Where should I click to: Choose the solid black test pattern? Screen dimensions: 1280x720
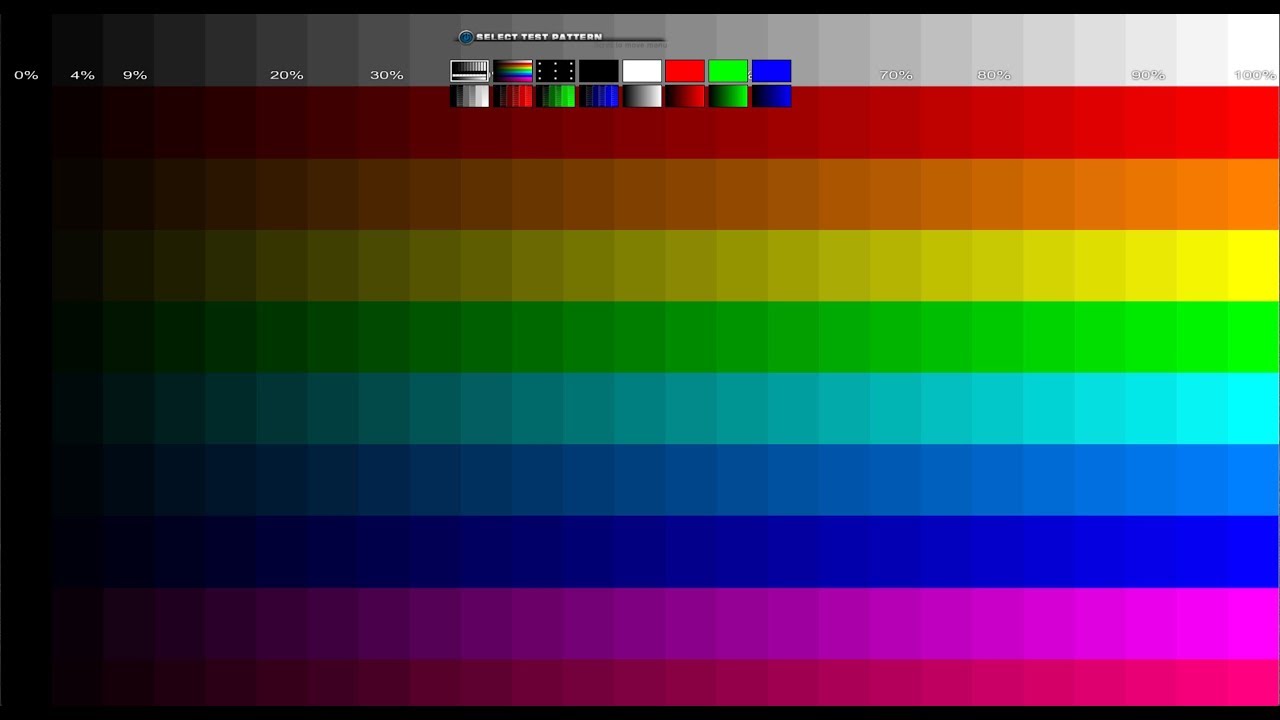tap(599, 71)
